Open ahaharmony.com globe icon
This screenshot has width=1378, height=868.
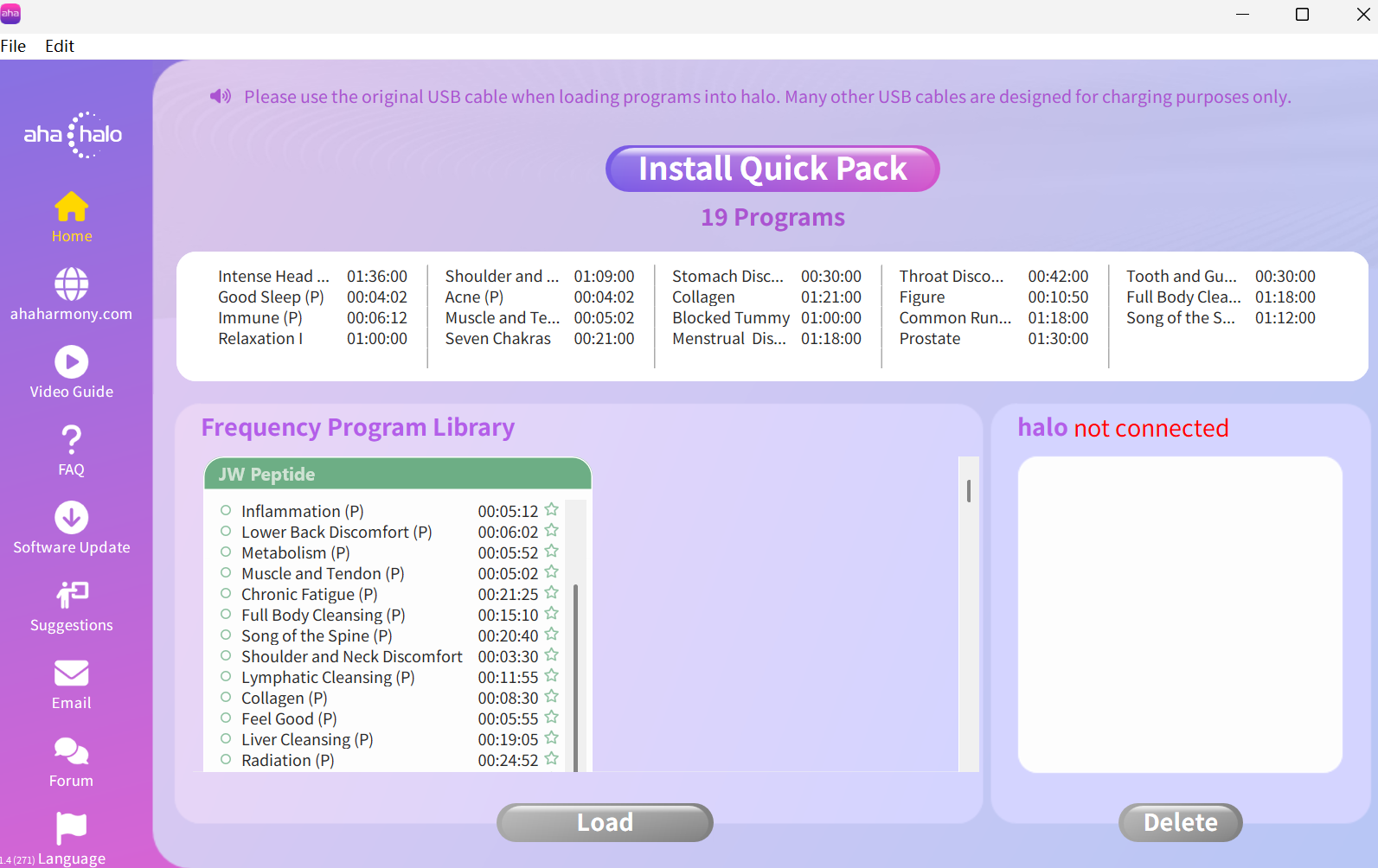(x=71, y=284)
